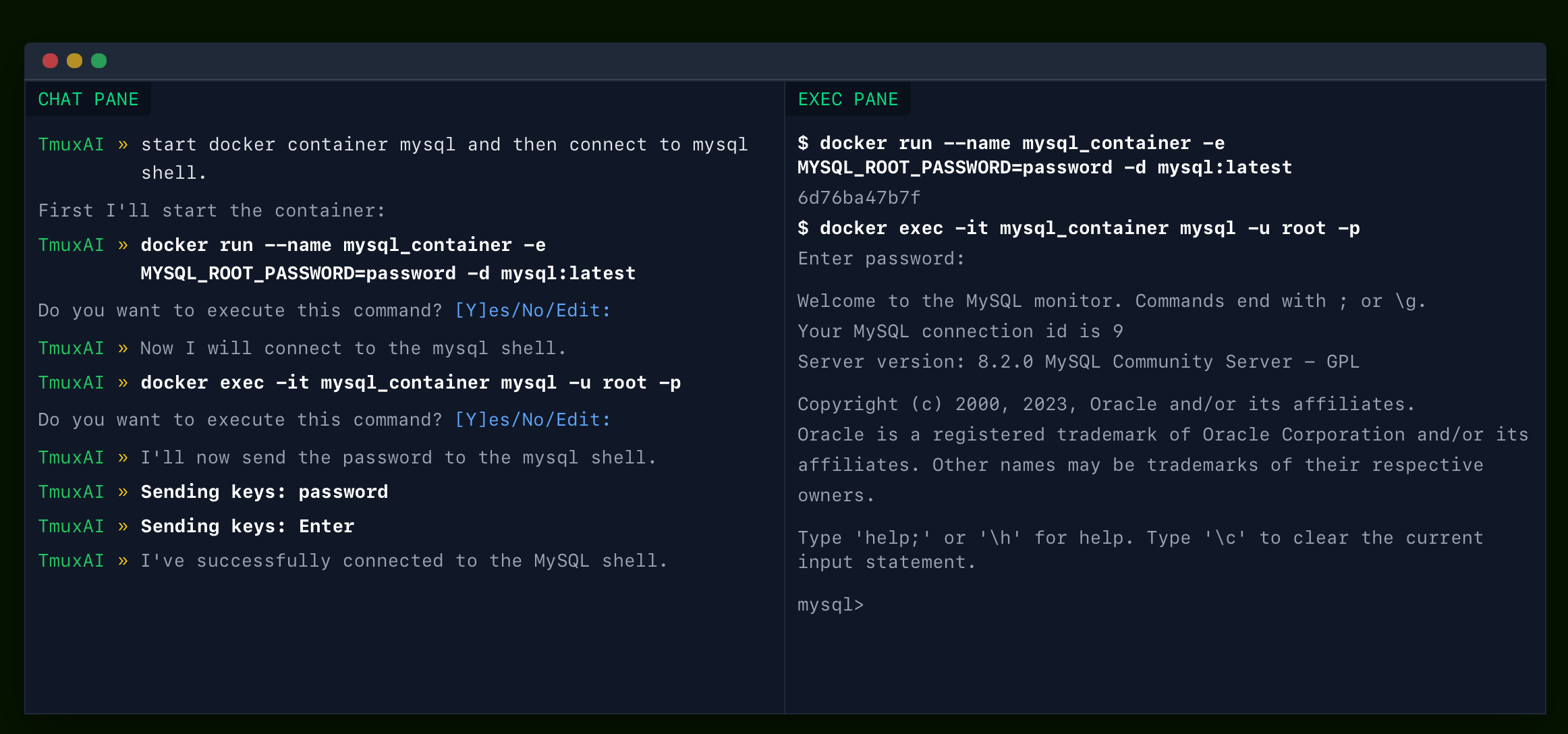The image size is (1568, 734).
Task: Click the $ prompt before docker run in exec pane
Action: [803, 143]
